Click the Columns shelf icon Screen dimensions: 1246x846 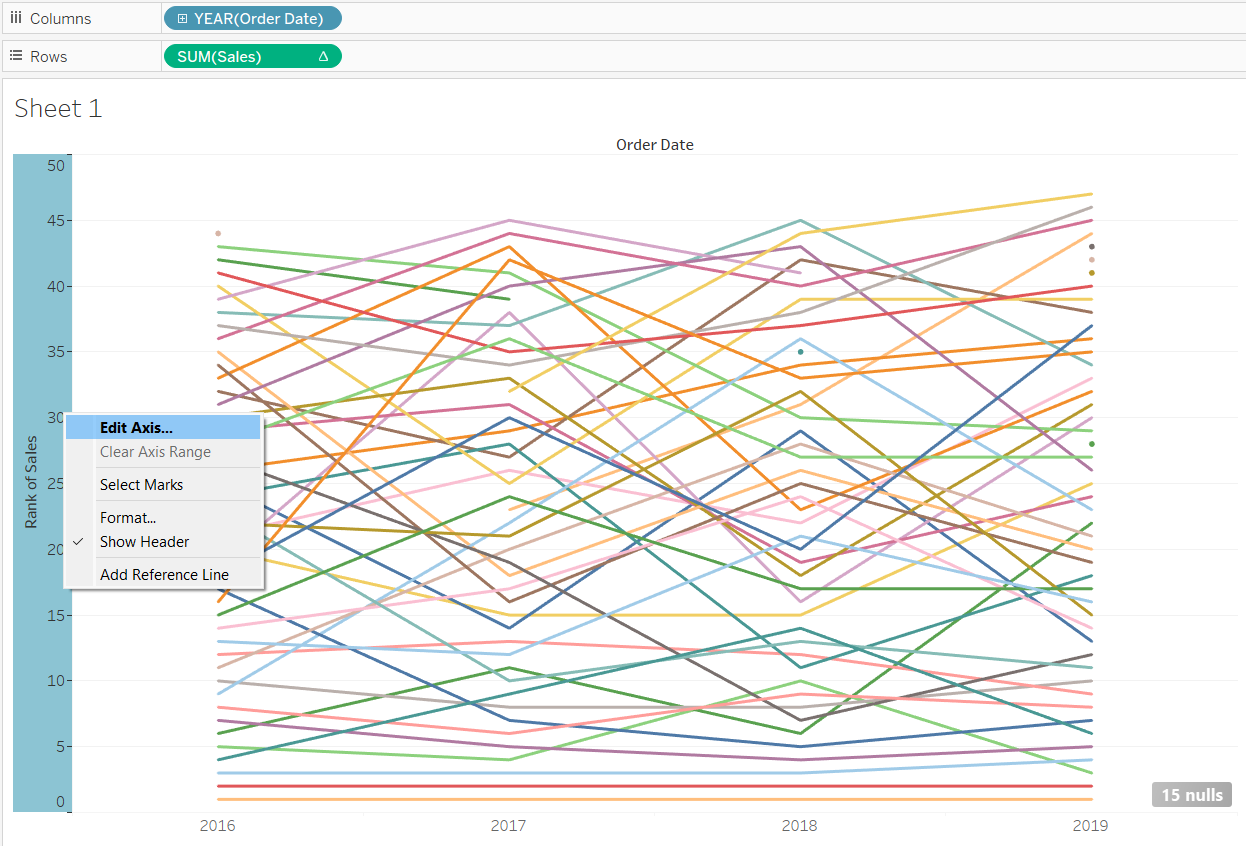[x=16, y=18]
